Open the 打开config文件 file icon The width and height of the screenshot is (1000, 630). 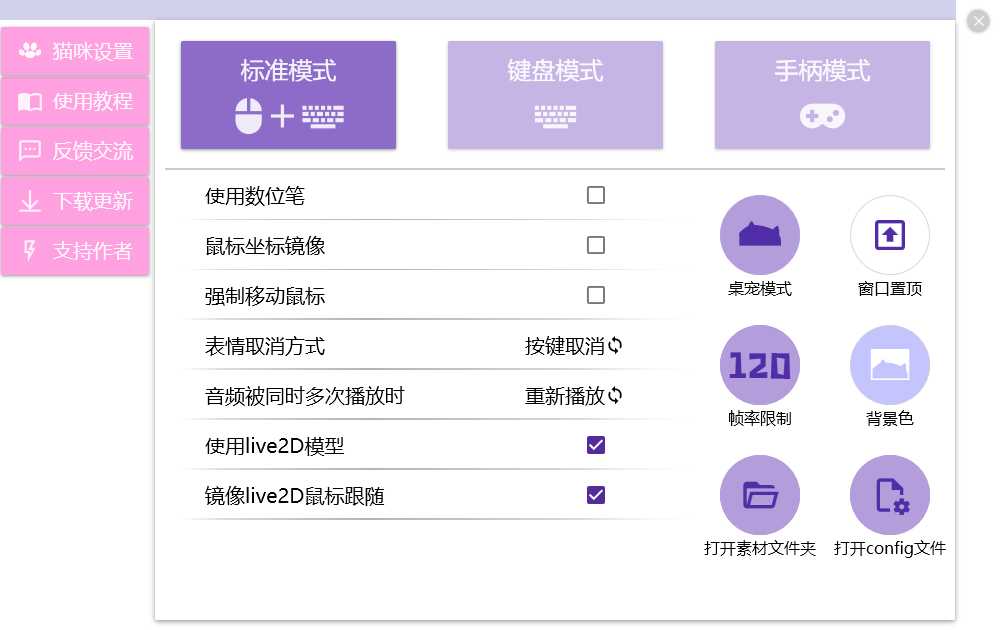tap(889, 494)
